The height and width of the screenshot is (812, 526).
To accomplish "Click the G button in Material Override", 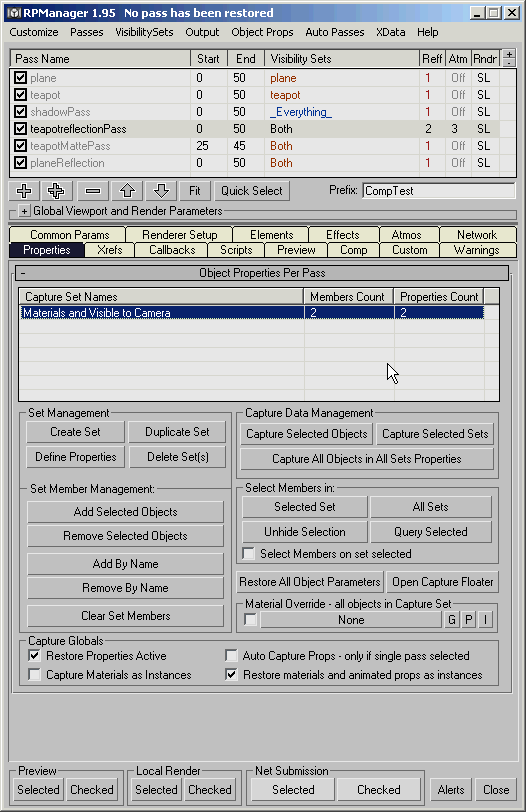I will (451, 620).
